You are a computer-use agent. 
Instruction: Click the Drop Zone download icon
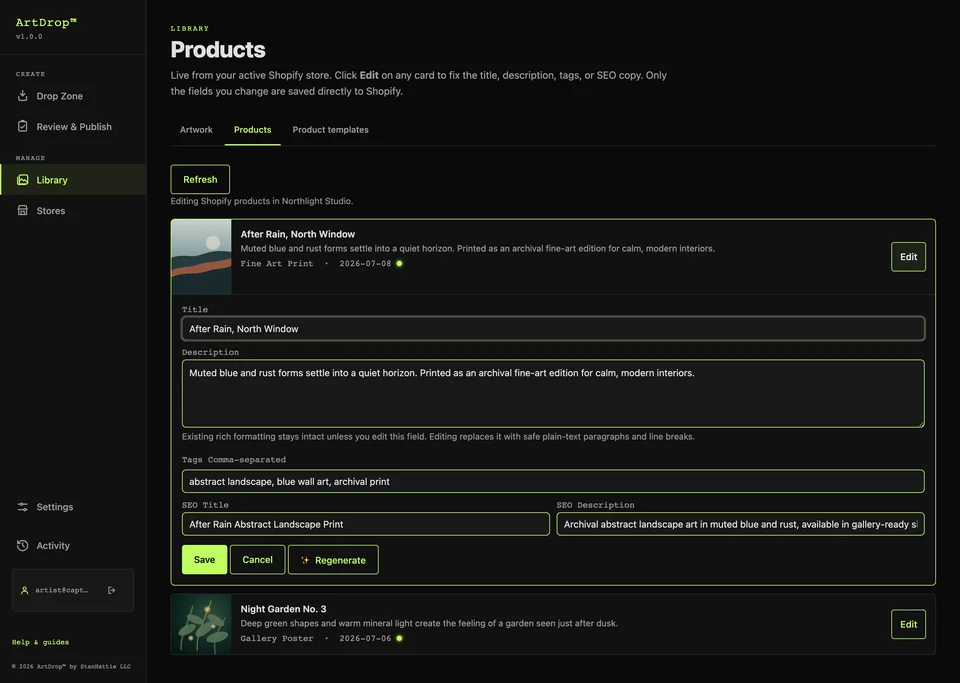coord(23,95)
